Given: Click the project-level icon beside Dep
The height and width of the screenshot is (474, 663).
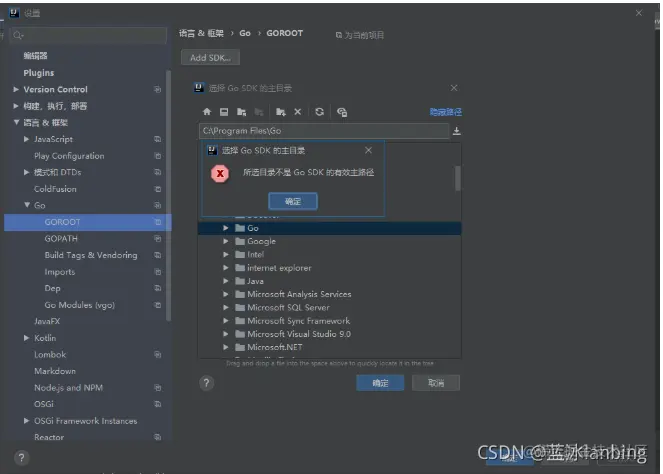Looking at the screenshot, I should 158,288.
